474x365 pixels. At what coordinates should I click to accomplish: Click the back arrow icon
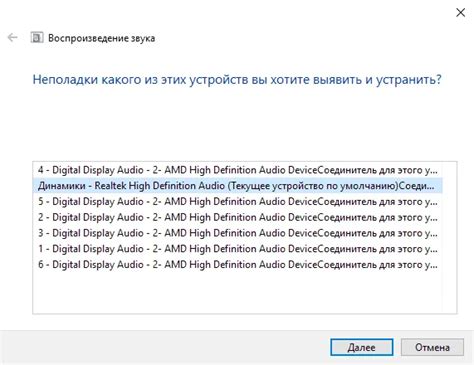pyautogui.click(x=12, y=37)
